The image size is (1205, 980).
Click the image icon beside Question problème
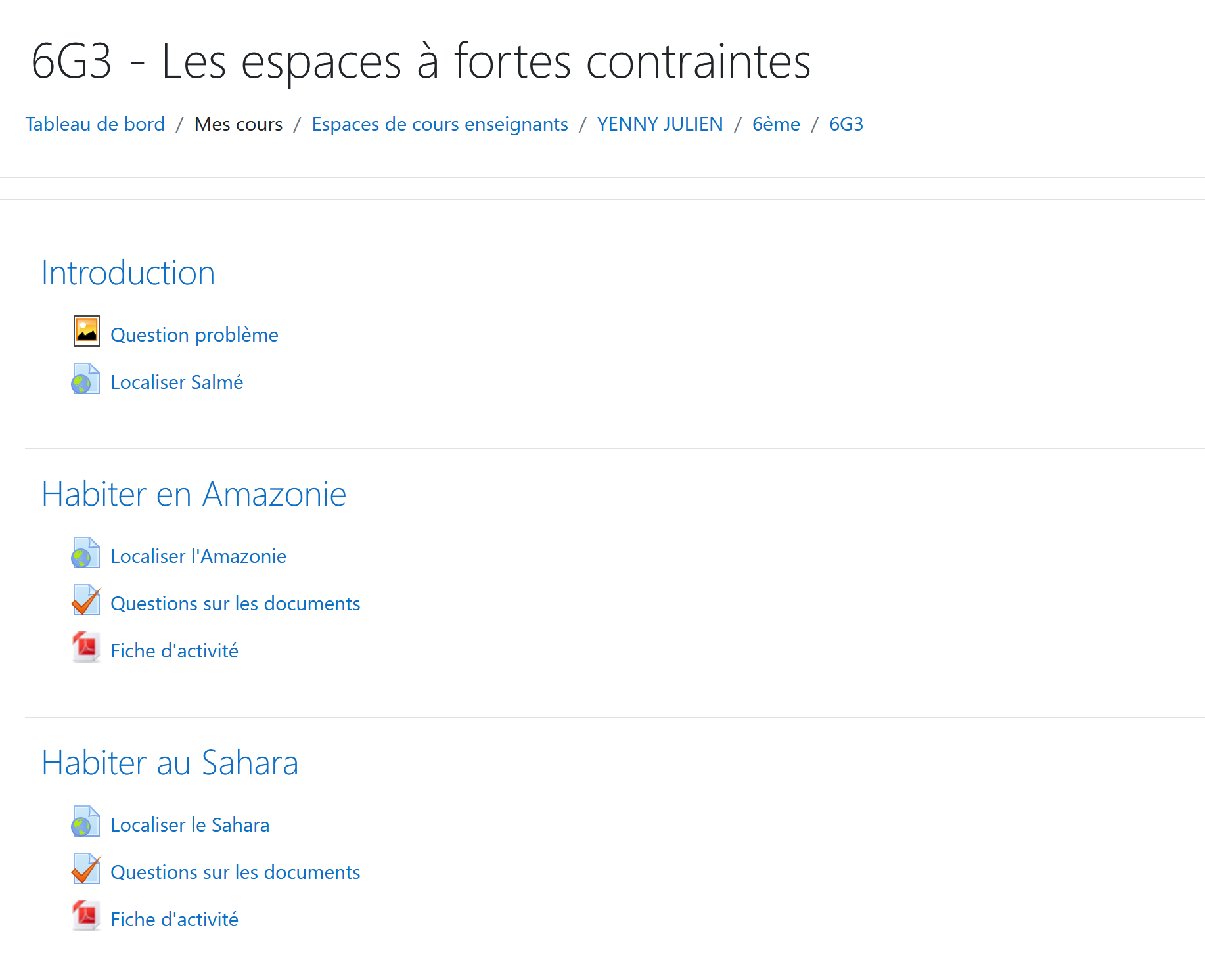click(86, 331)
